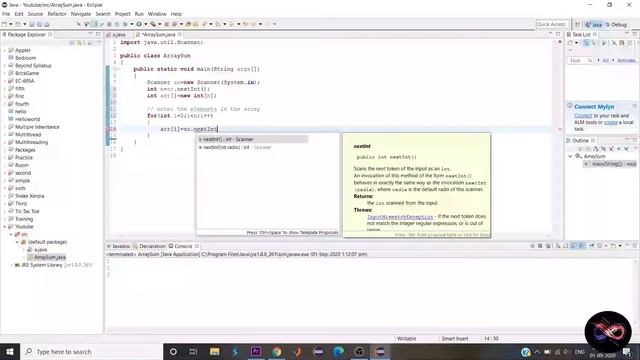
Task: Switch to the Declaration tab
Action: point(149,246)
